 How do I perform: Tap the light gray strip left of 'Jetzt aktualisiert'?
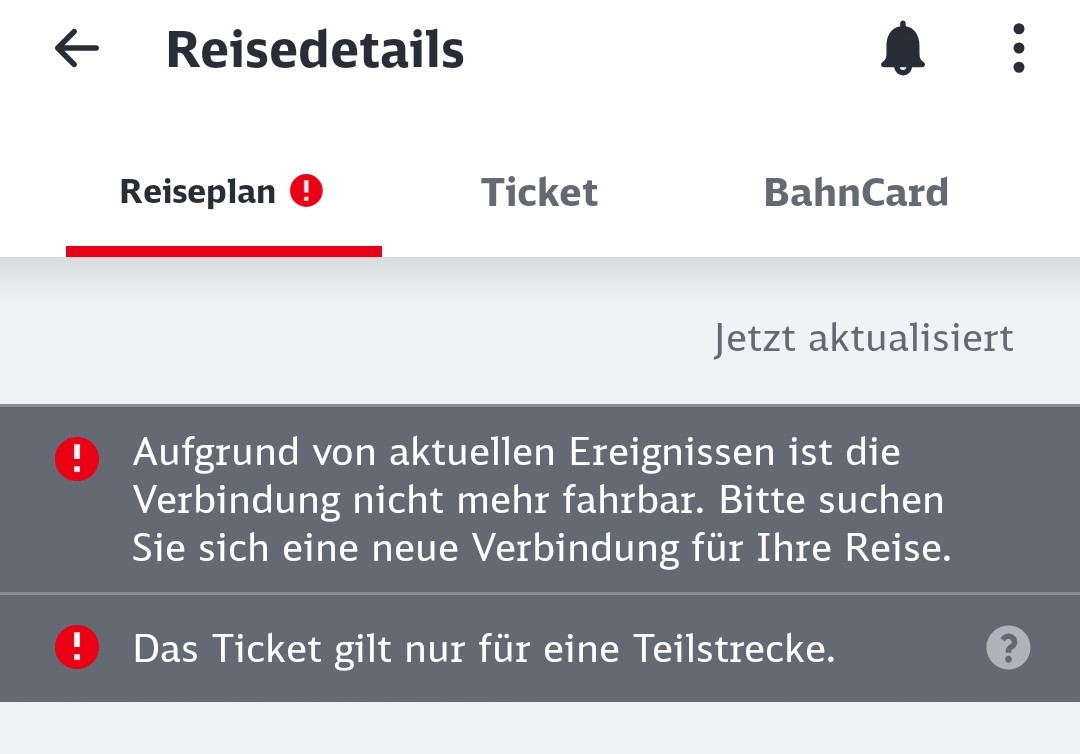coord(350,338)
